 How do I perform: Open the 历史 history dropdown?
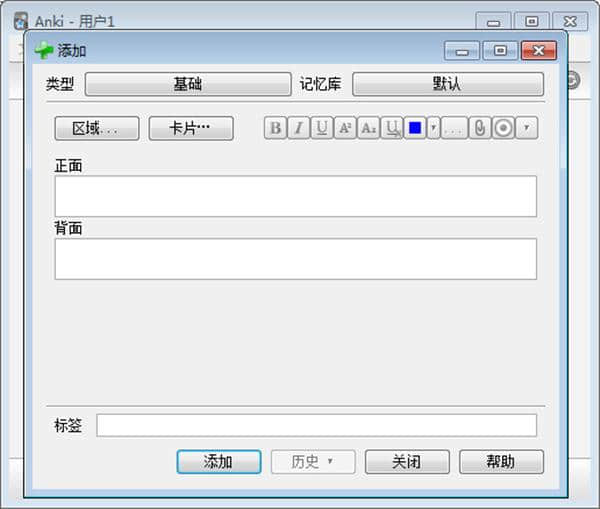tap(313, 462)
